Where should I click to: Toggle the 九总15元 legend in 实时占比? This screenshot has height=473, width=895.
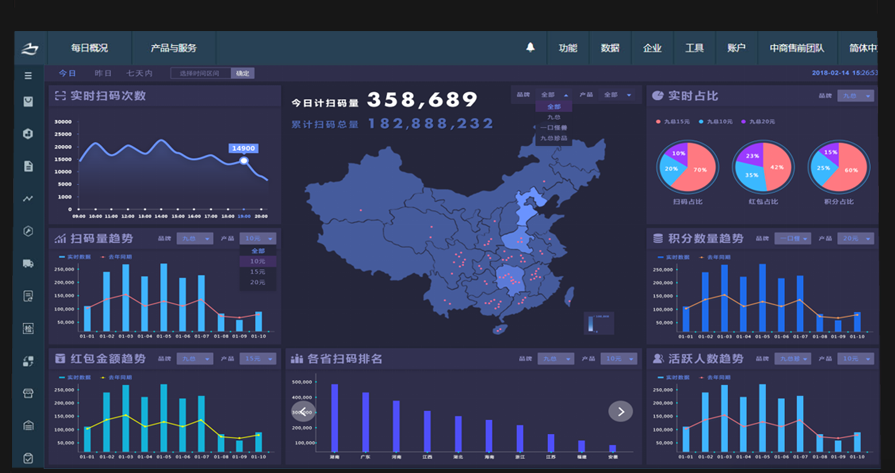click(675, 121)
